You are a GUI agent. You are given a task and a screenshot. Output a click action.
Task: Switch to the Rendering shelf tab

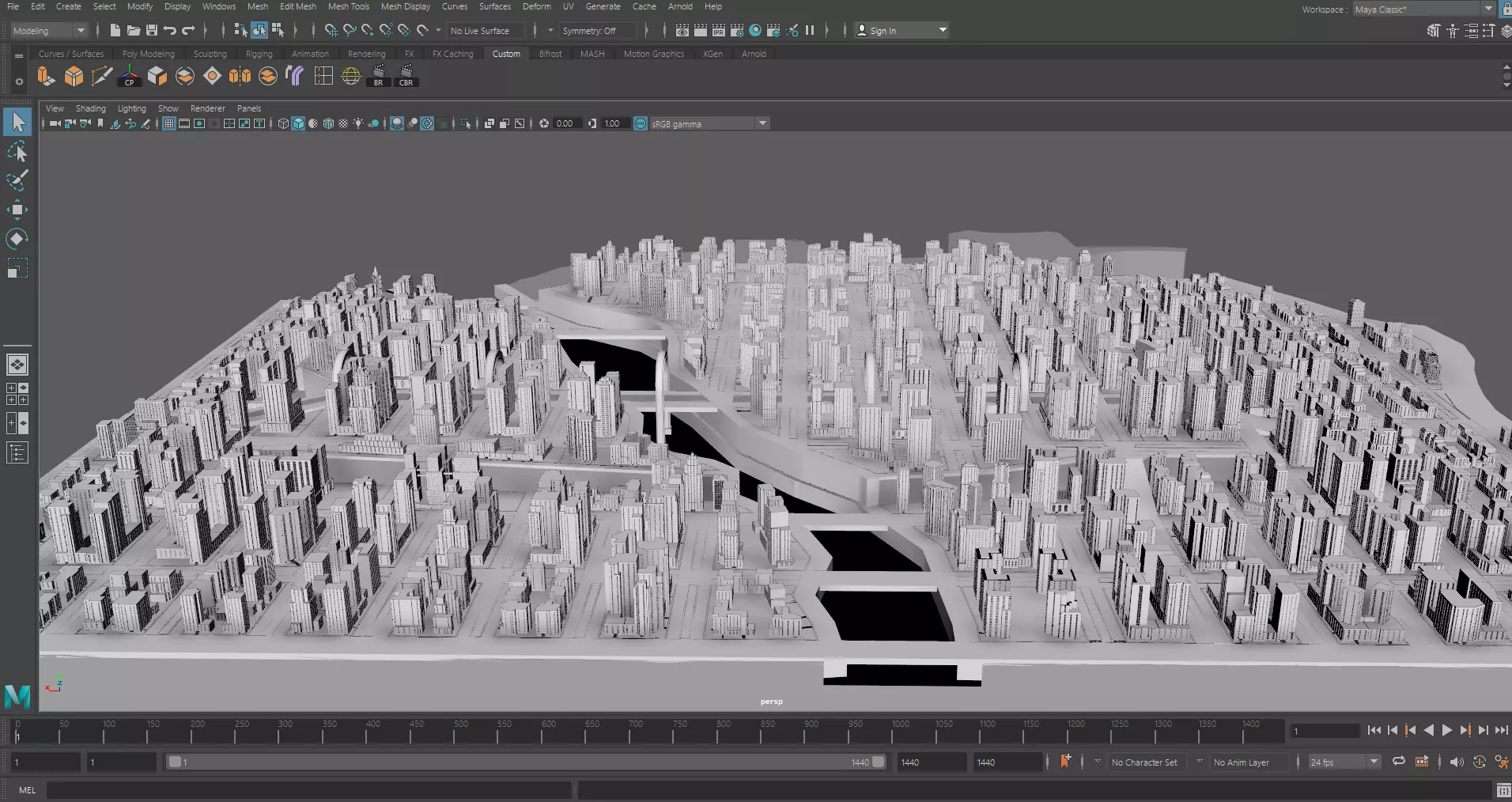(x=367, y=54)
